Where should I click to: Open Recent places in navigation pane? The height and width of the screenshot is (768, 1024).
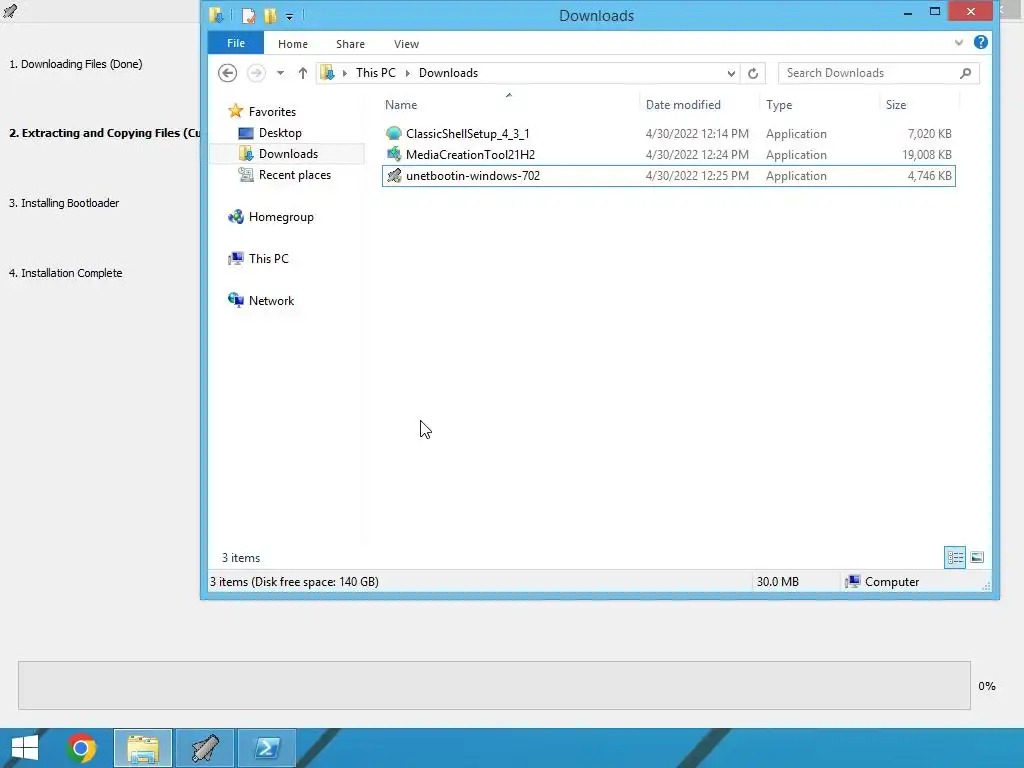click(x=295, y=175)
